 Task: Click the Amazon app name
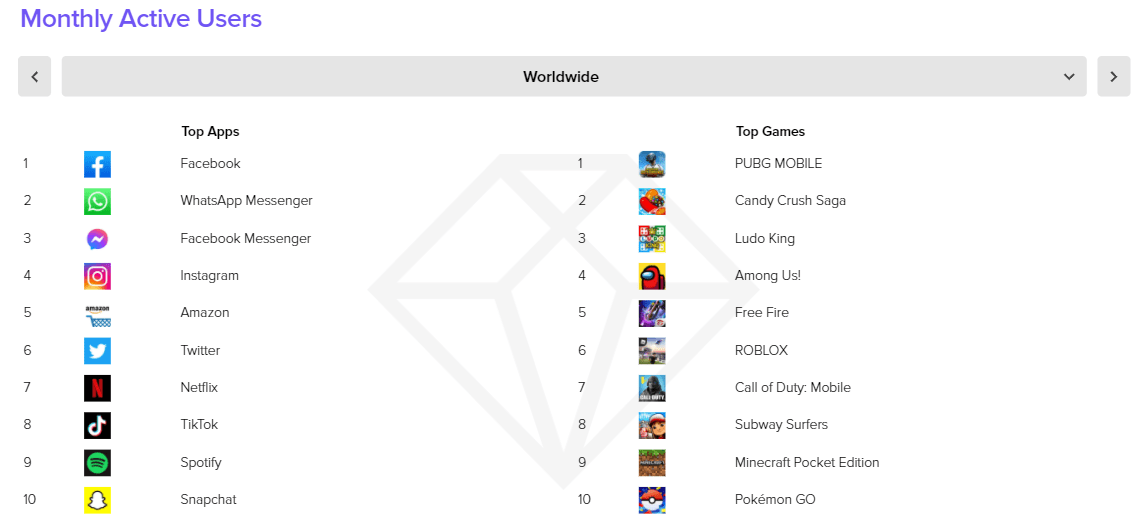coord(205,312)
